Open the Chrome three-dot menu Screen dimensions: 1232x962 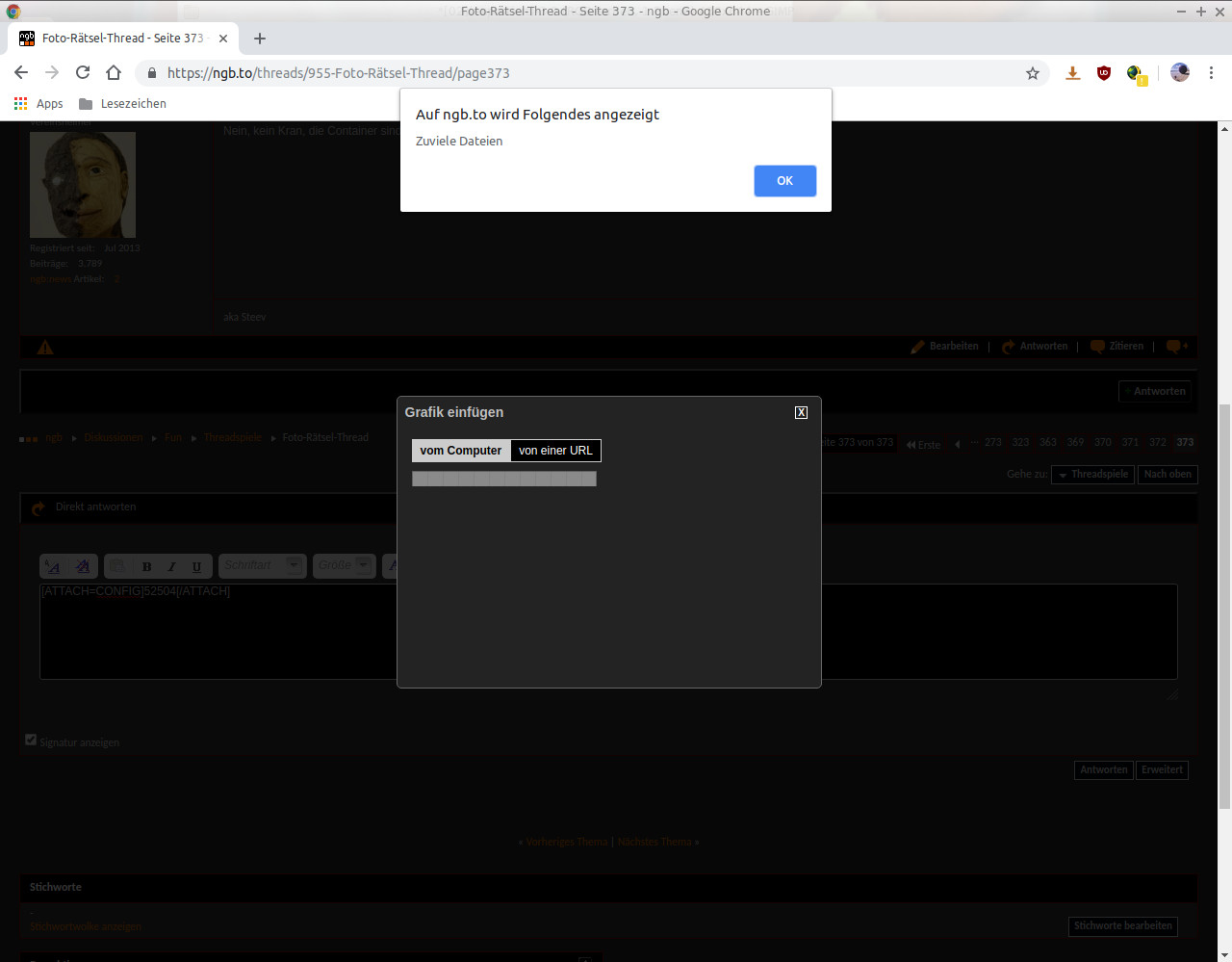point(1211,73)
